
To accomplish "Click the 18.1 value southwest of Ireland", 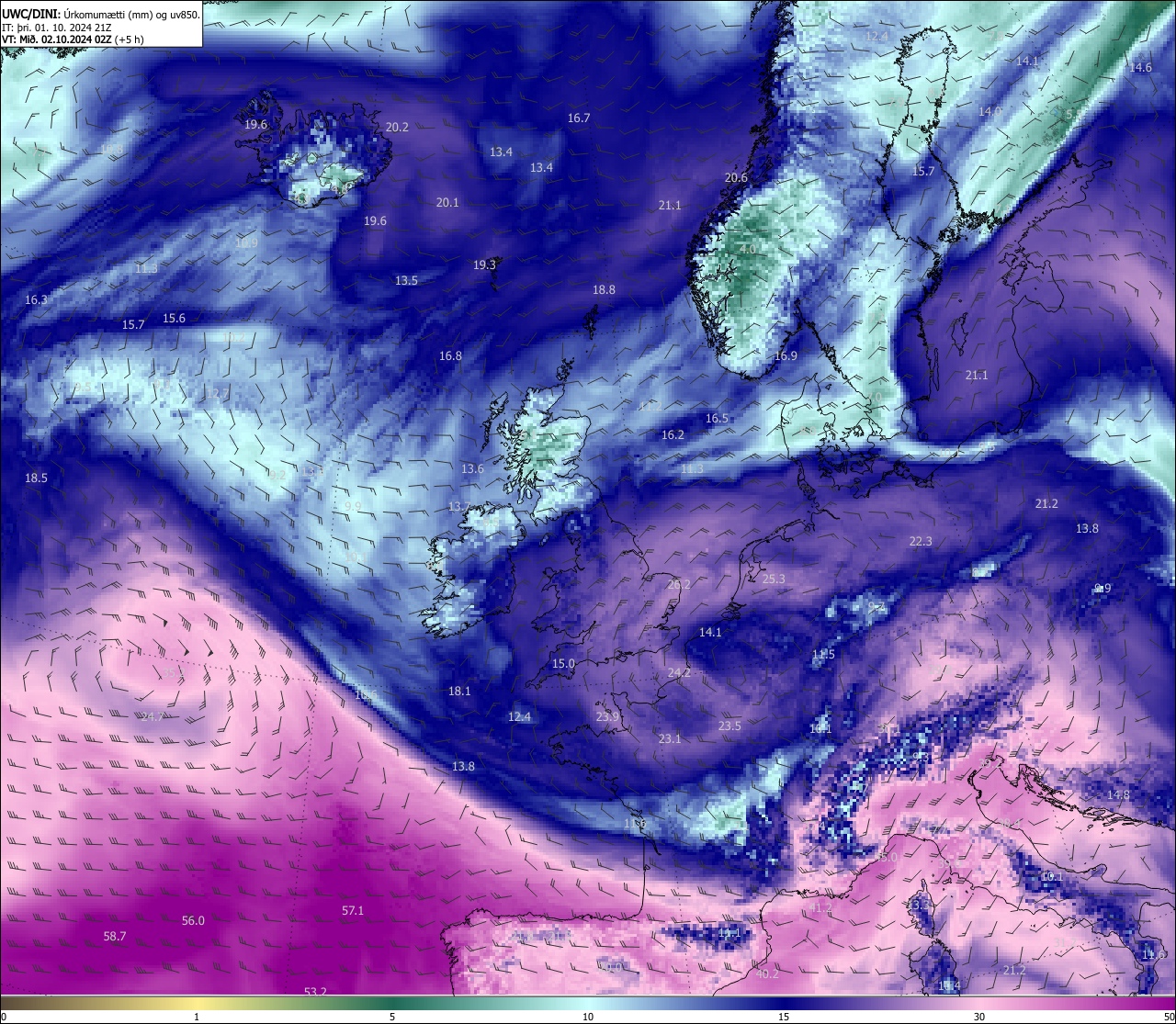I will (x=459, y=691).
